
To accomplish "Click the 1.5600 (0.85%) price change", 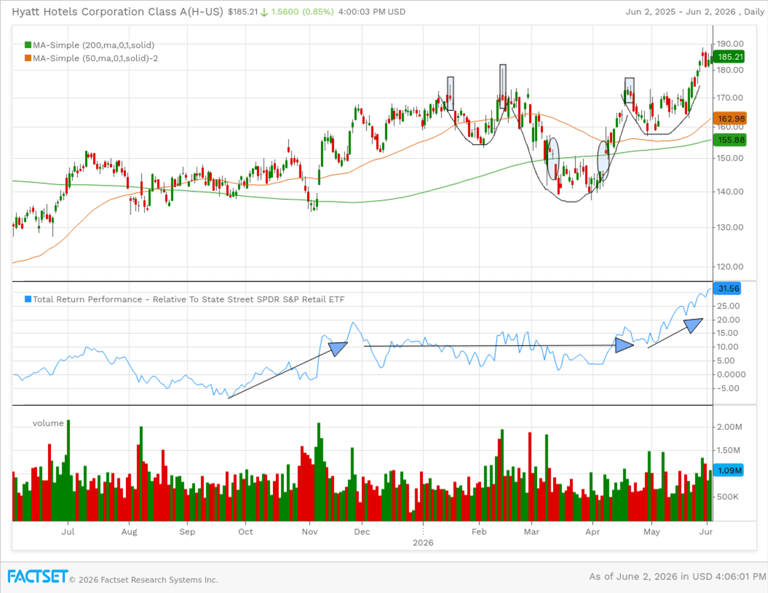I will 302,11.
